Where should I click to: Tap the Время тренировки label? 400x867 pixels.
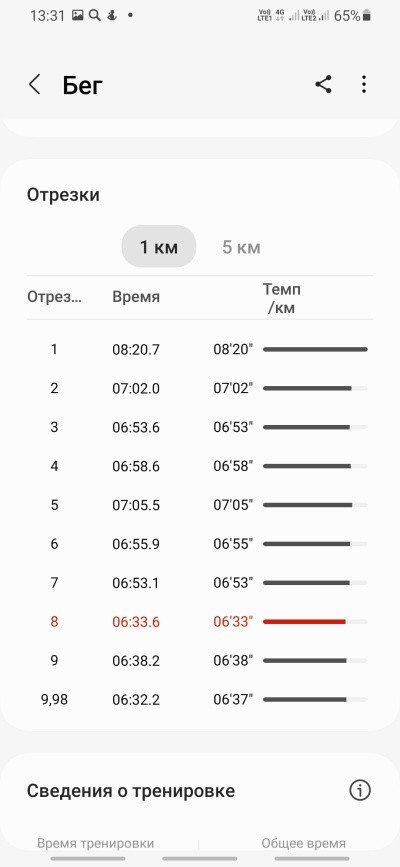(x=96, y=843)
